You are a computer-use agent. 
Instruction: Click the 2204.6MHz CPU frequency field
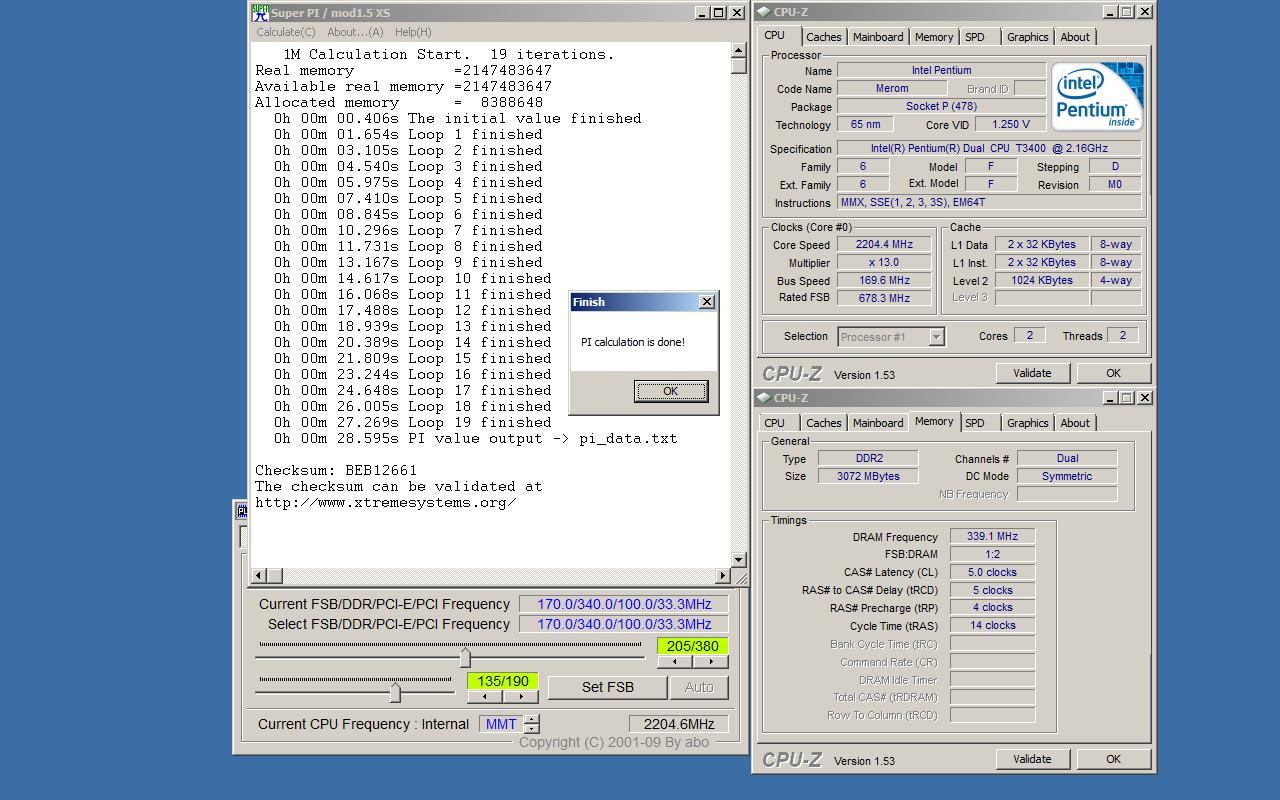(679, 724)
